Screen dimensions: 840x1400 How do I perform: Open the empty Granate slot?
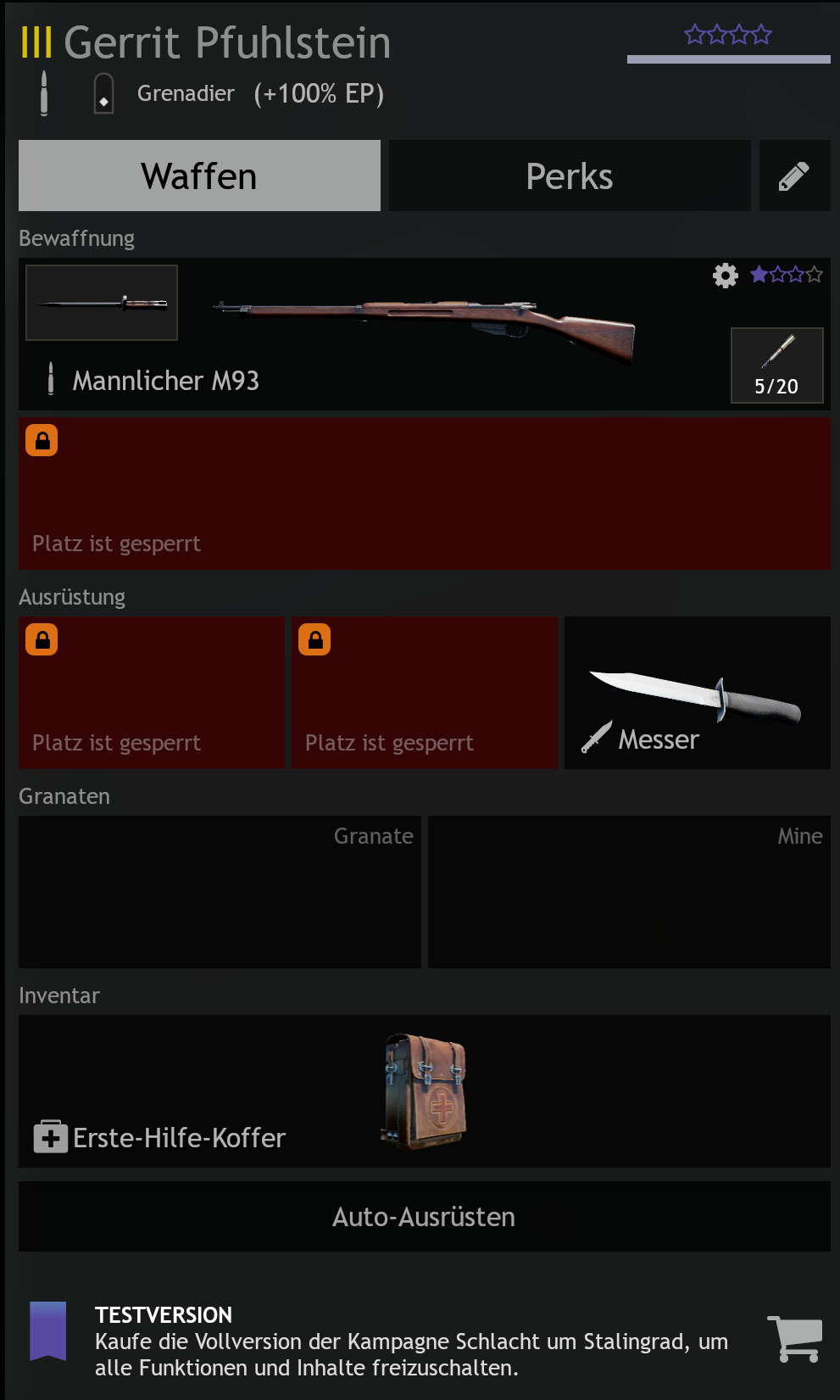click(x=220, y=892)
